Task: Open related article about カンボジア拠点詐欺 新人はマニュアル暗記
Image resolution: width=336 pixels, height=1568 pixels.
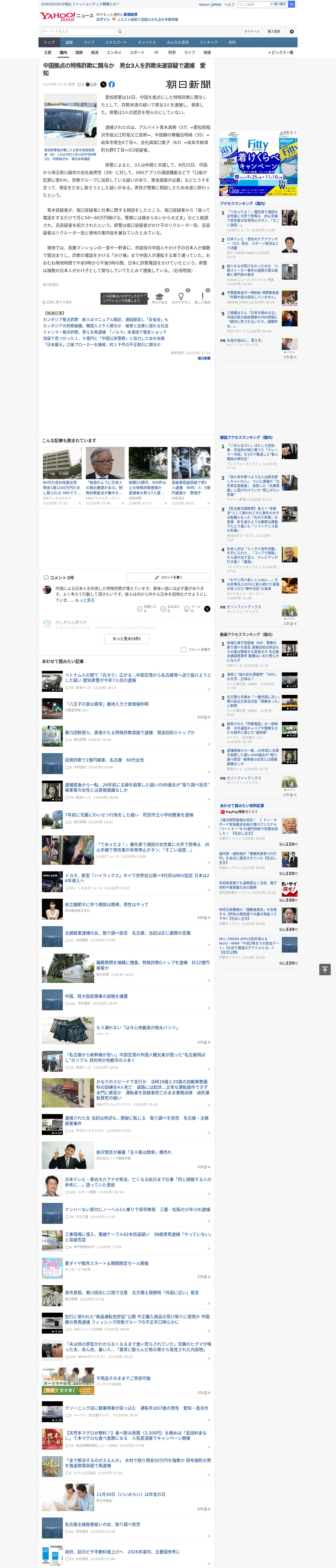Action: (x=105, y=320)
